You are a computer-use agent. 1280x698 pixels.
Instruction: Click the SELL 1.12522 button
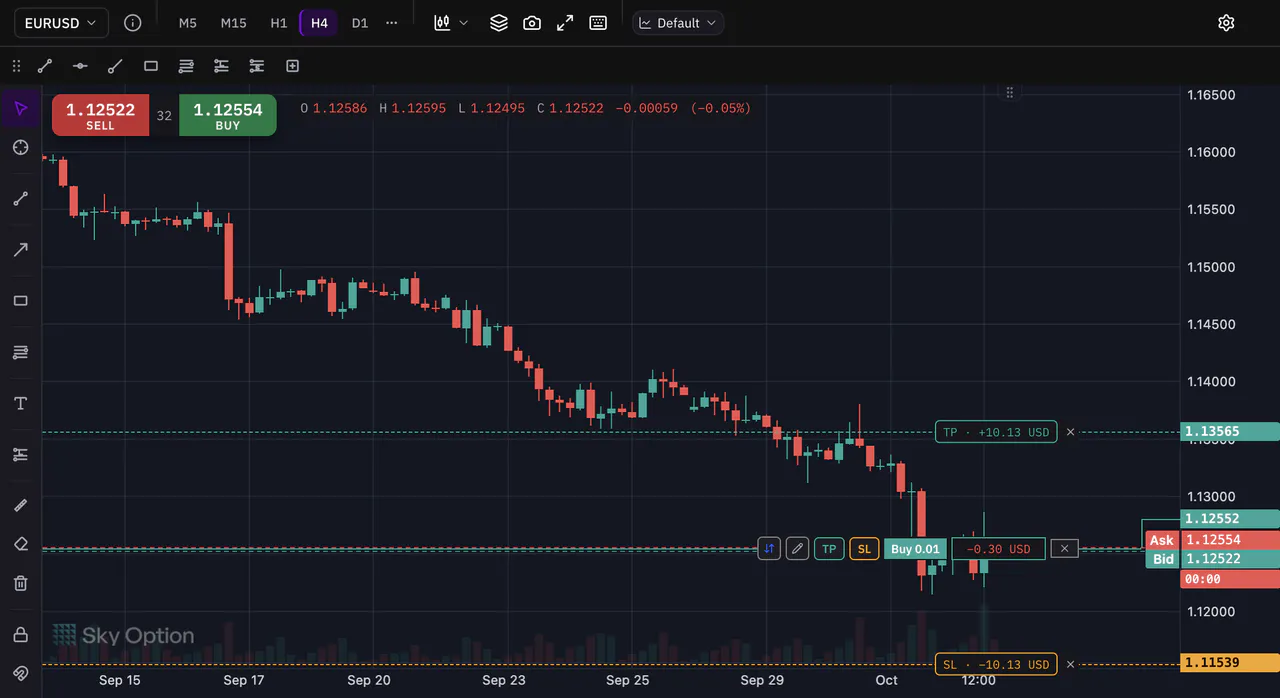pos(100,115)
